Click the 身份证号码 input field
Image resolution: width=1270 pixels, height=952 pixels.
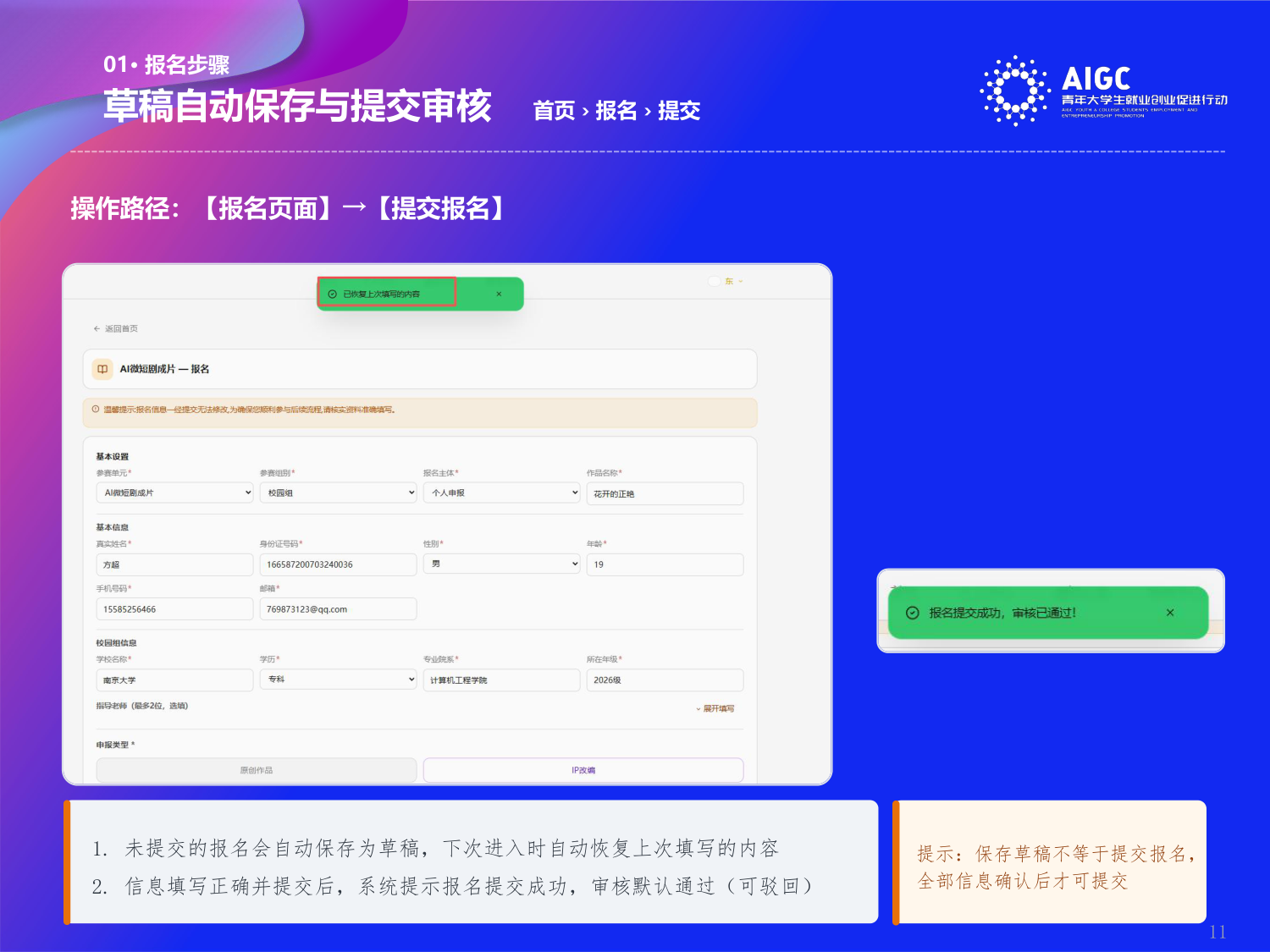[338, 564]
